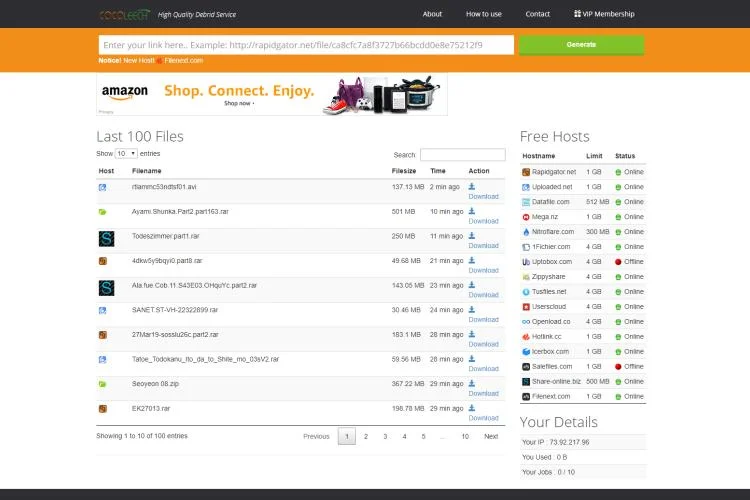
Task: Sort table by Filesize column header
Action: 404,171
